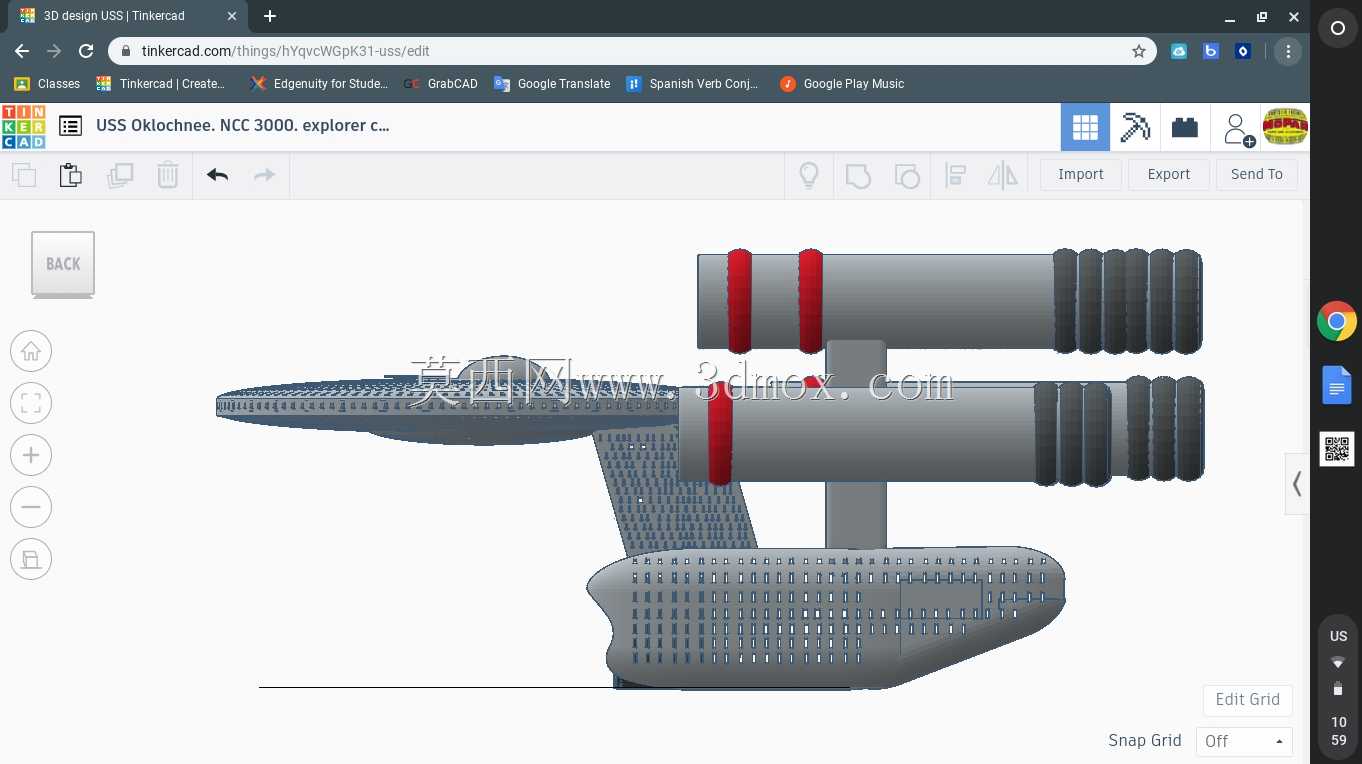Toggle the Show all lightbulb icon
The image size is (1362, 764).
tap(809, 175)
